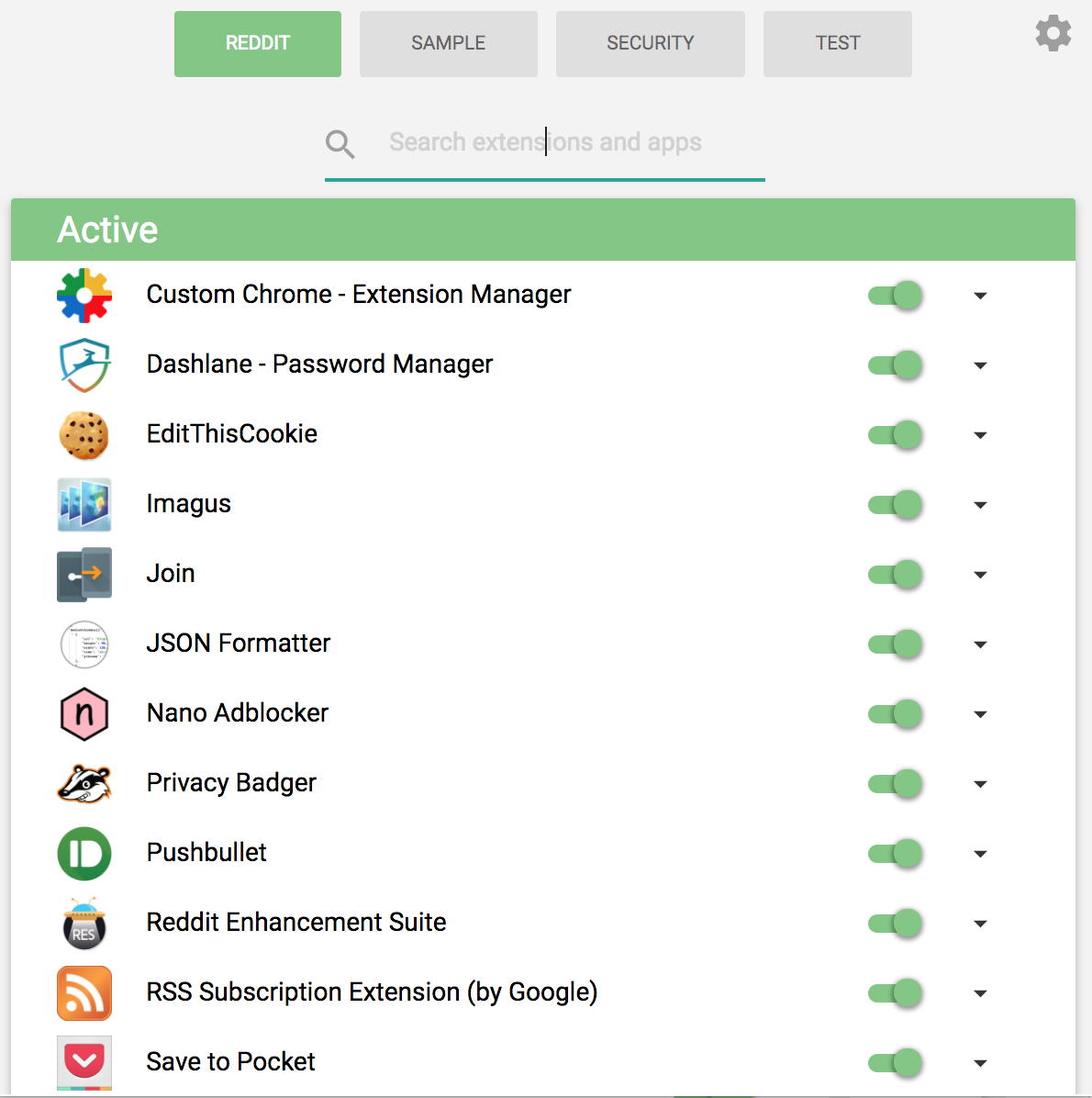1092x1098 pixels.
Task: Click the Save to Pocket icon
Action: [84, 1063]
